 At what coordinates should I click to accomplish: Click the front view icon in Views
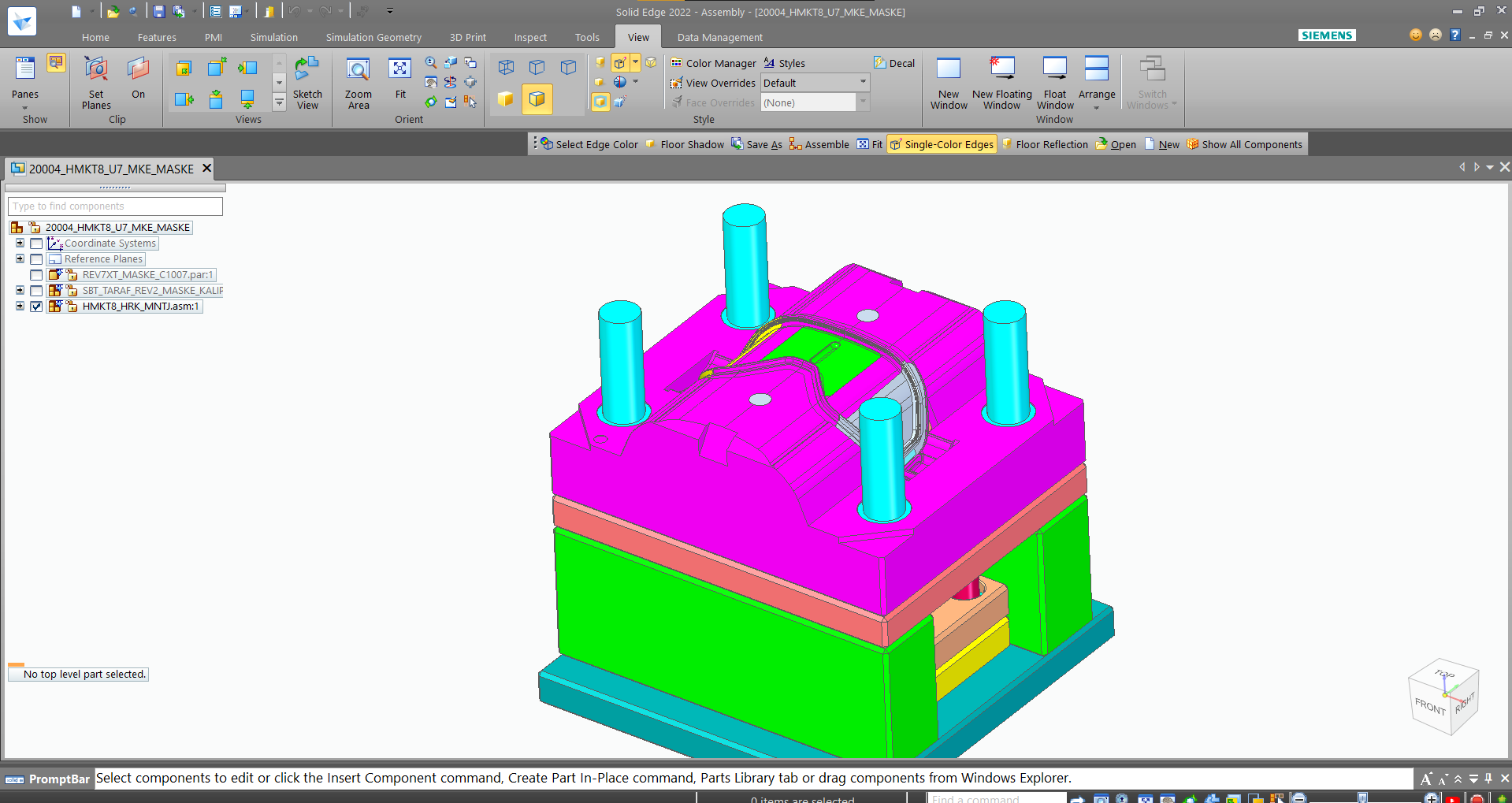point(184,68)
